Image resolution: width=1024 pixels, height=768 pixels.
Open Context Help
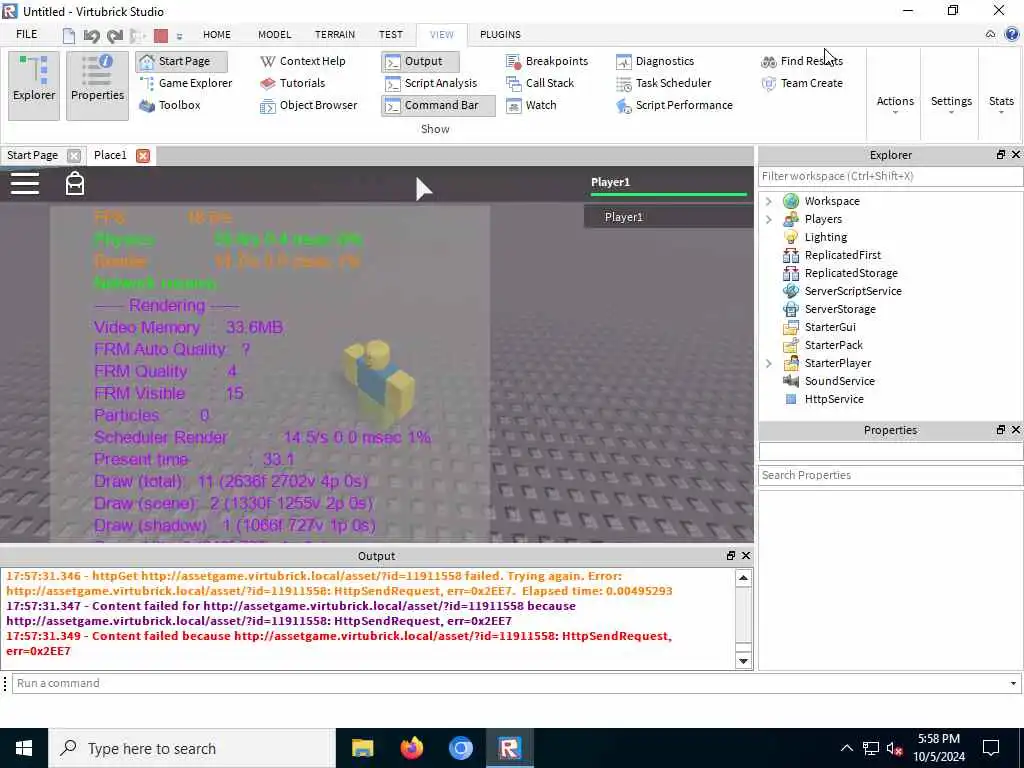302,61
